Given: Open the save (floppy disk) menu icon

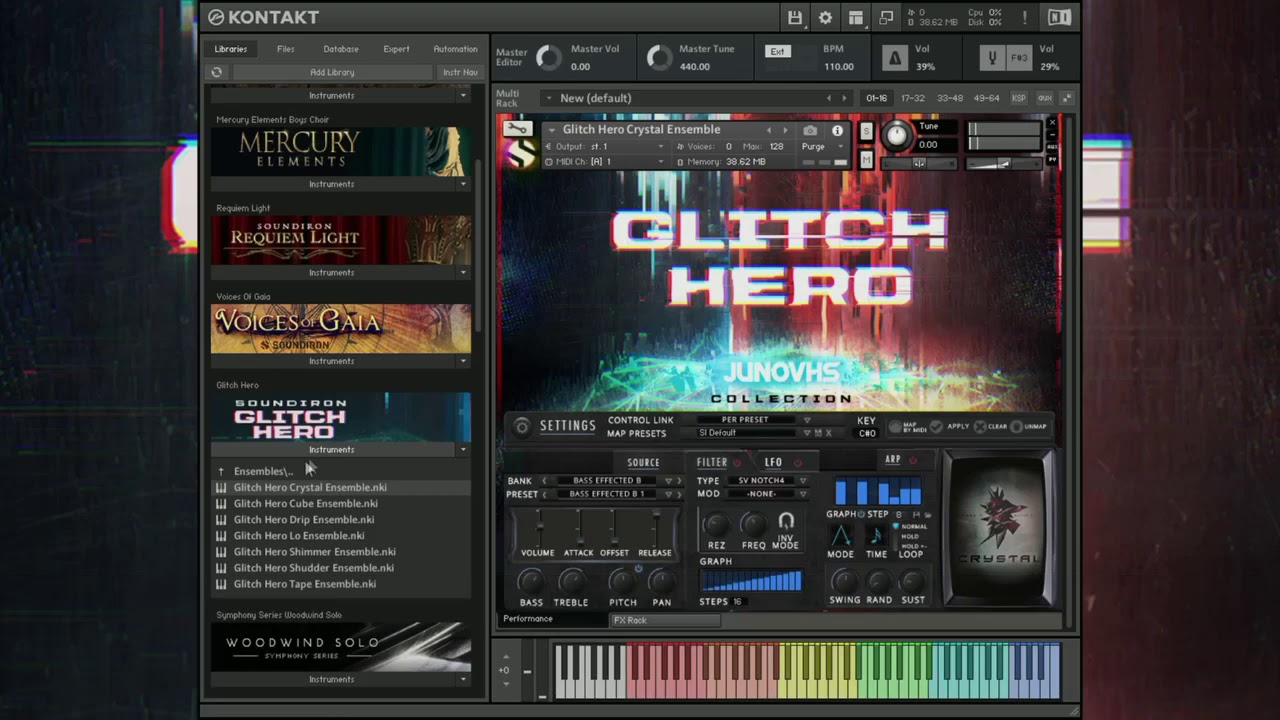Looking at the screenshot, I should point(794,17).
